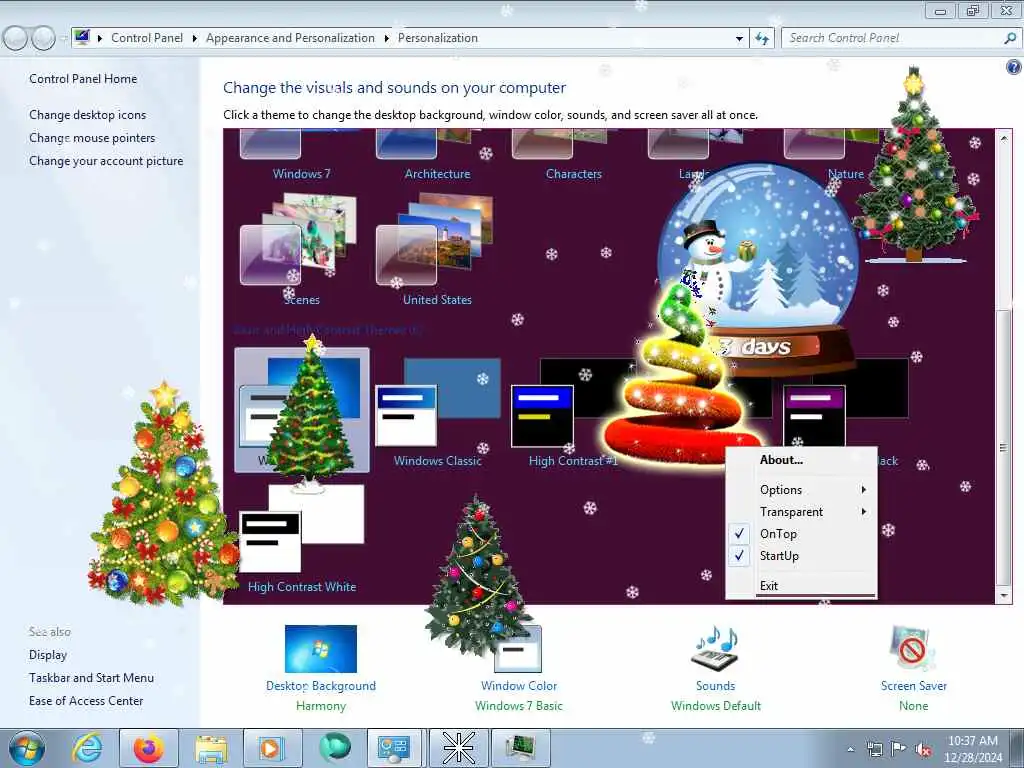Open Action Center flag icon

899,749
